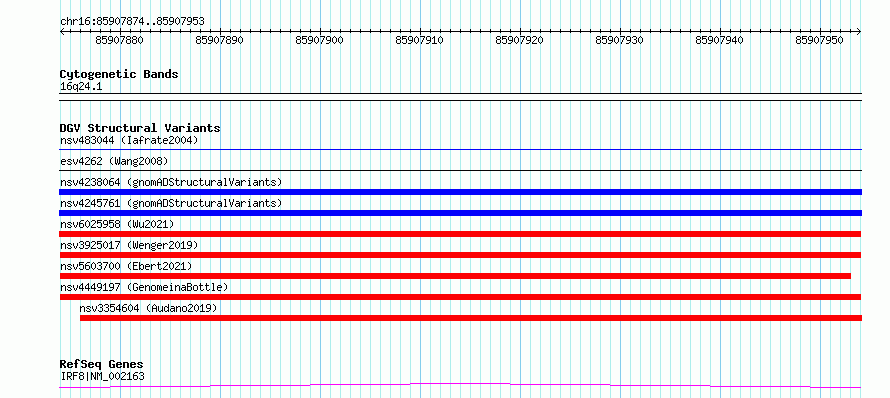Click the nsv3925017 (Wenger2019) label
Screen dimensions: 890x398
coord(129,245)
